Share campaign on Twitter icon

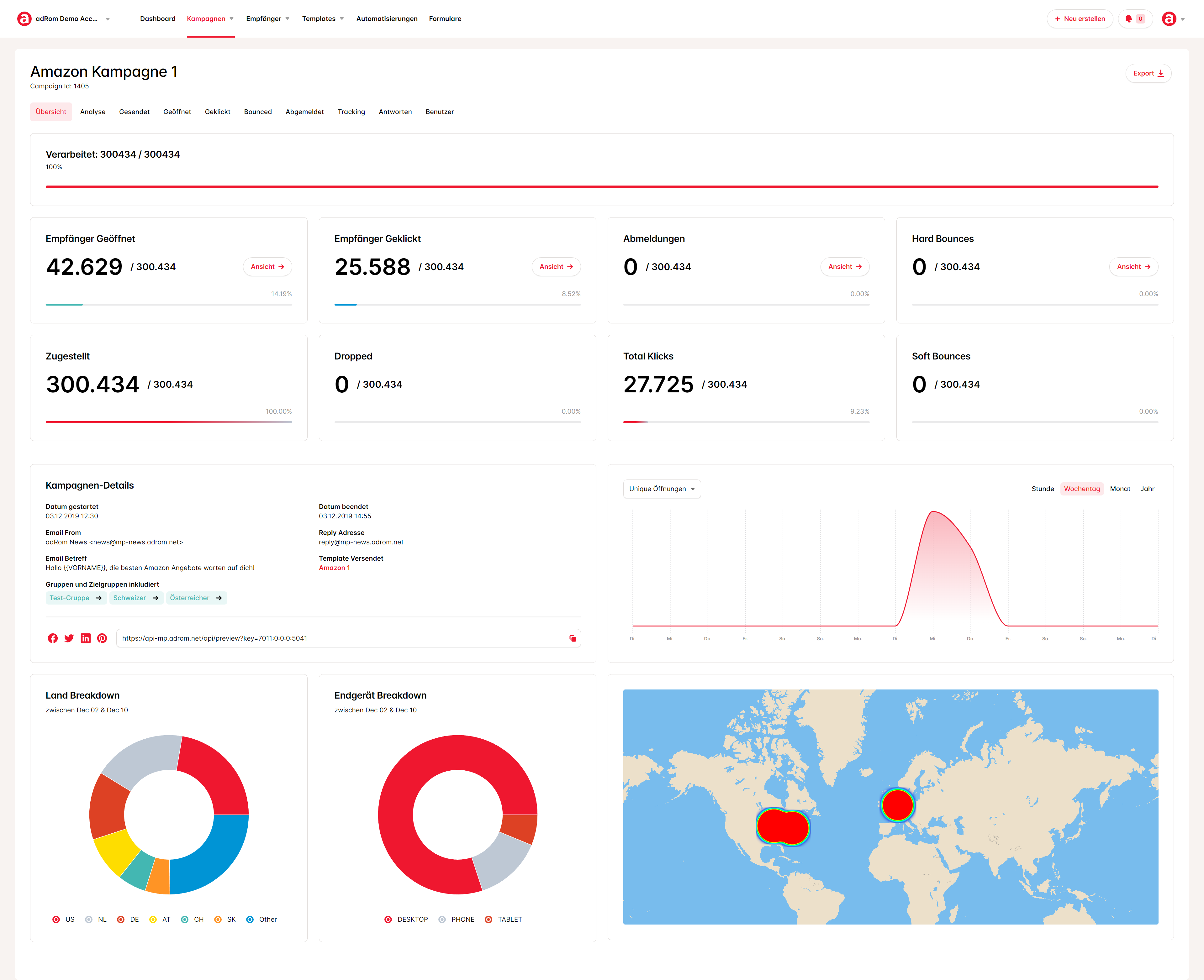coord(69,638)
